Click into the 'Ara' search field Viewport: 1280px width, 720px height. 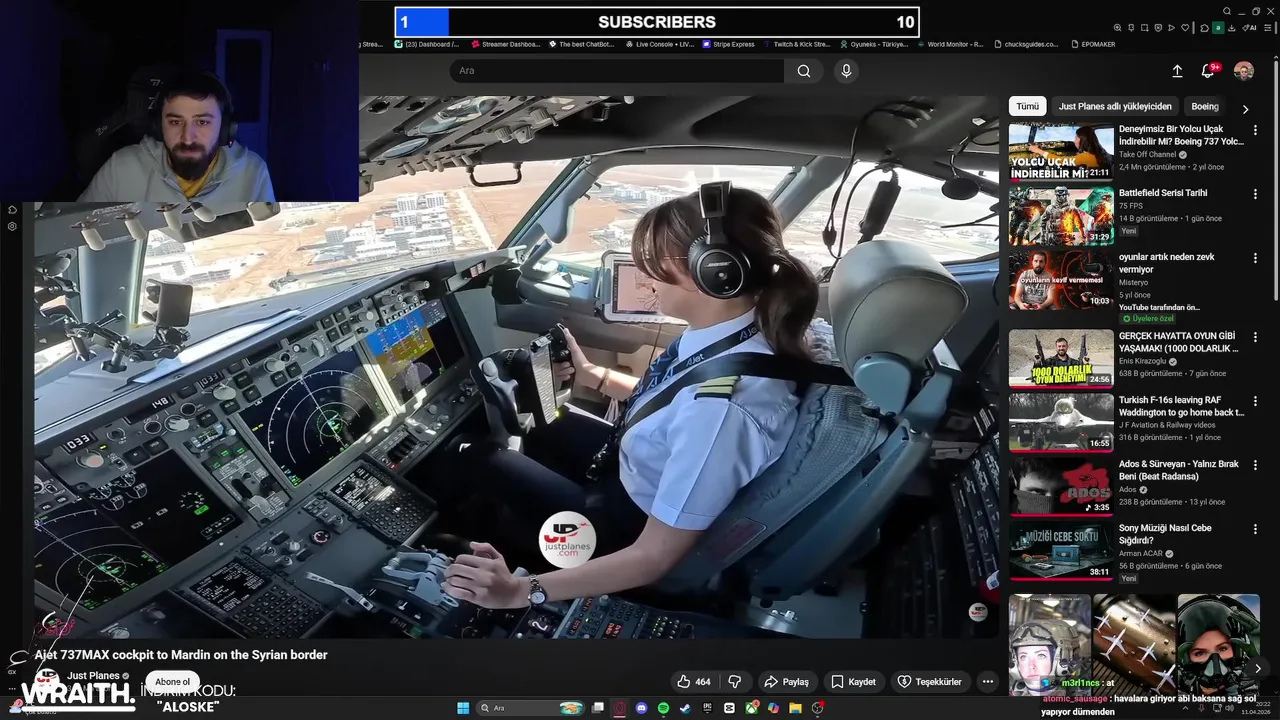(x=617, y=71)
